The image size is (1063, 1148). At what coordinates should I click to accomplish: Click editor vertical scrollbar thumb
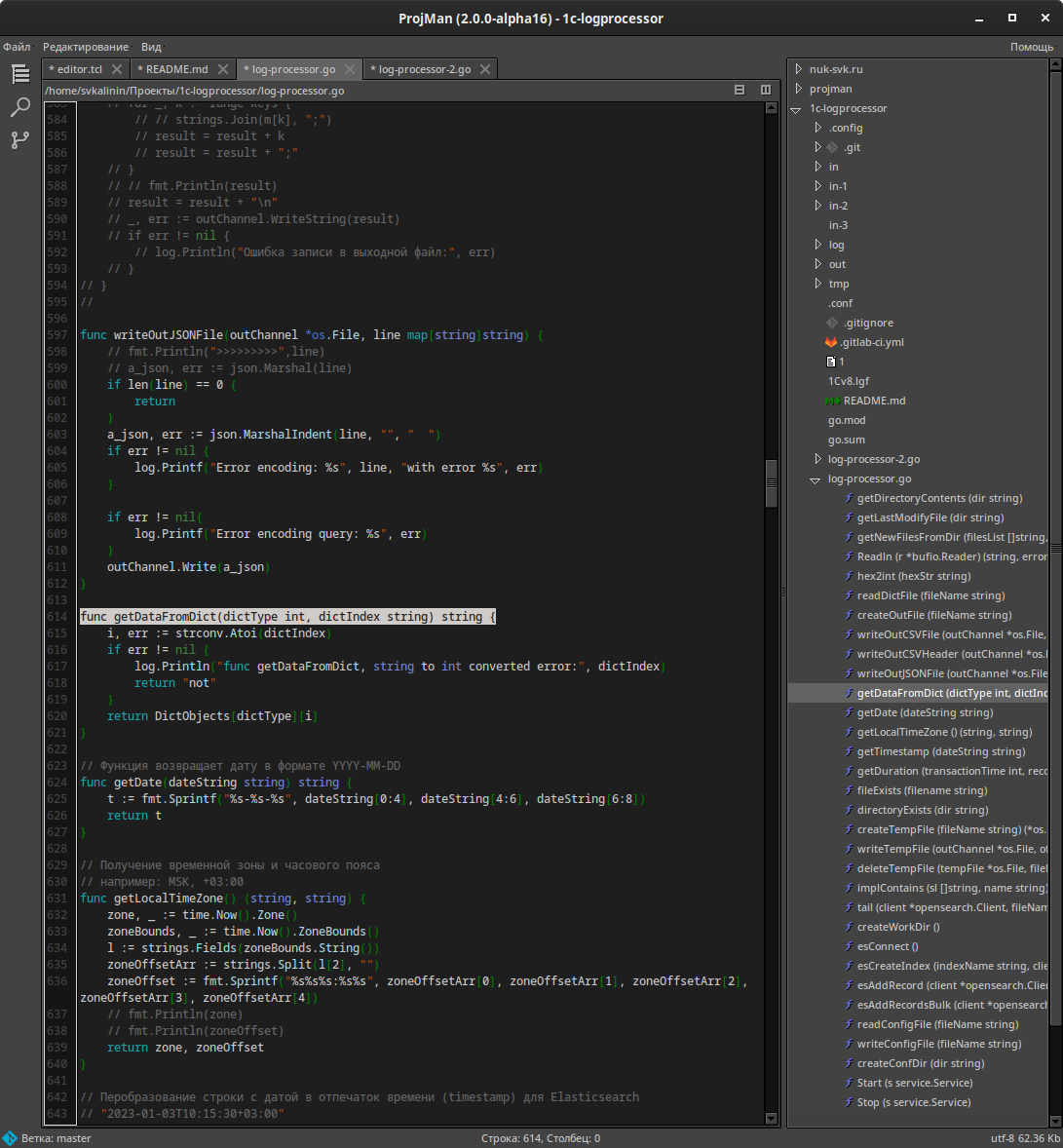(x=771, y=483)
